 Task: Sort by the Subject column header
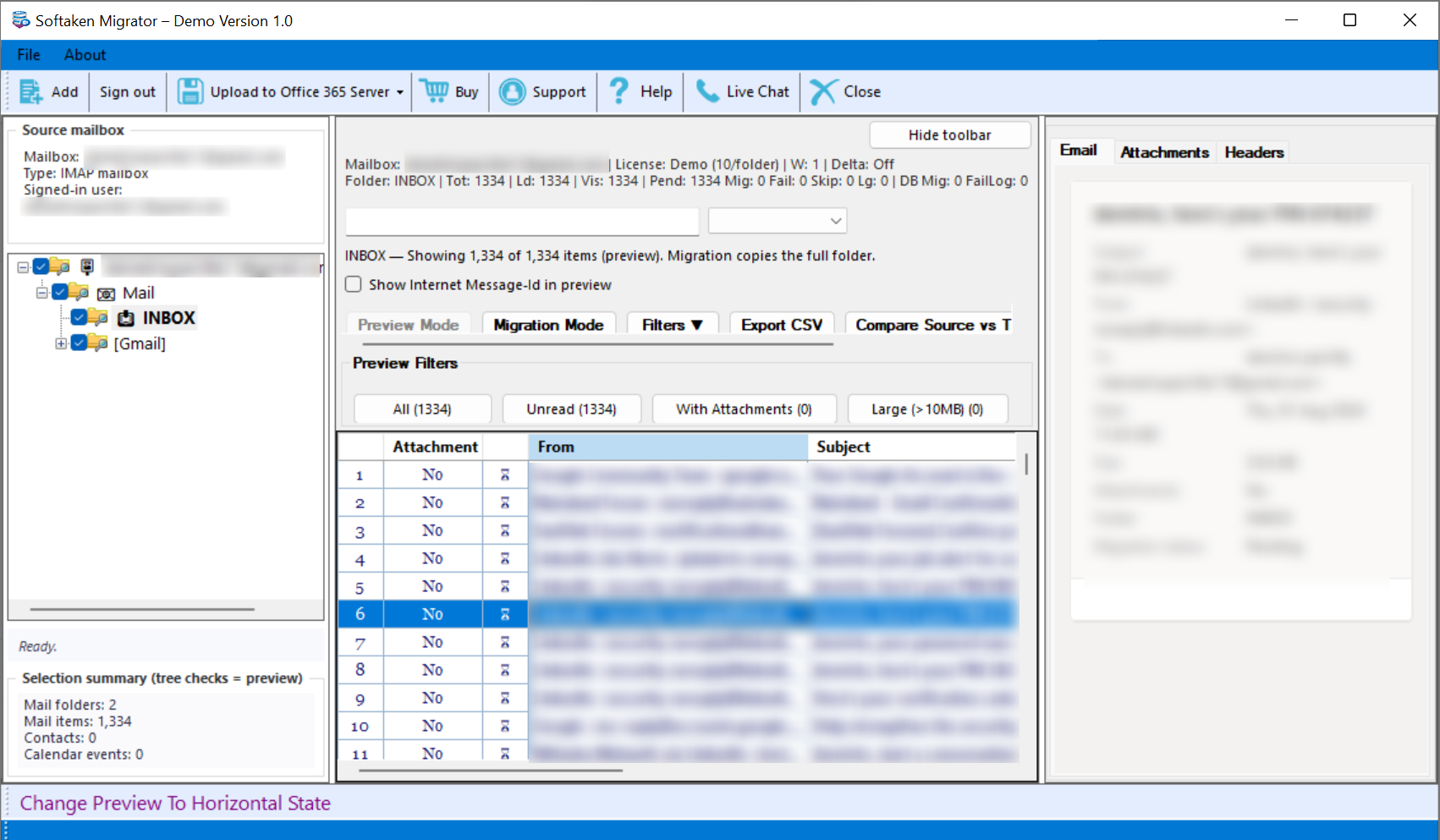coord(912,447)
